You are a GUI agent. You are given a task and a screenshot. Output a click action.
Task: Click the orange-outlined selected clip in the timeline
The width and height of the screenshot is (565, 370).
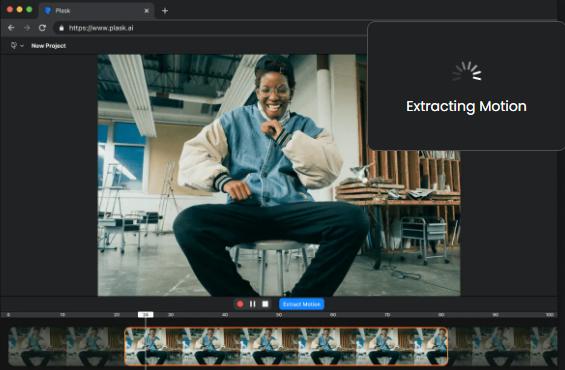286,346
